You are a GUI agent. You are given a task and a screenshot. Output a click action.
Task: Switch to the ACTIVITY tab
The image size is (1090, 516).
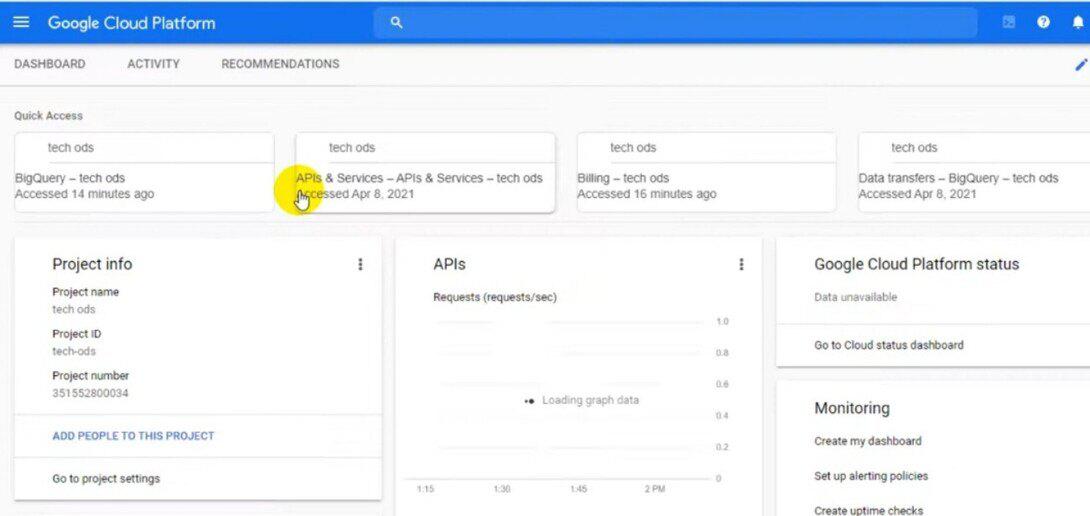[x=154, y=64]
